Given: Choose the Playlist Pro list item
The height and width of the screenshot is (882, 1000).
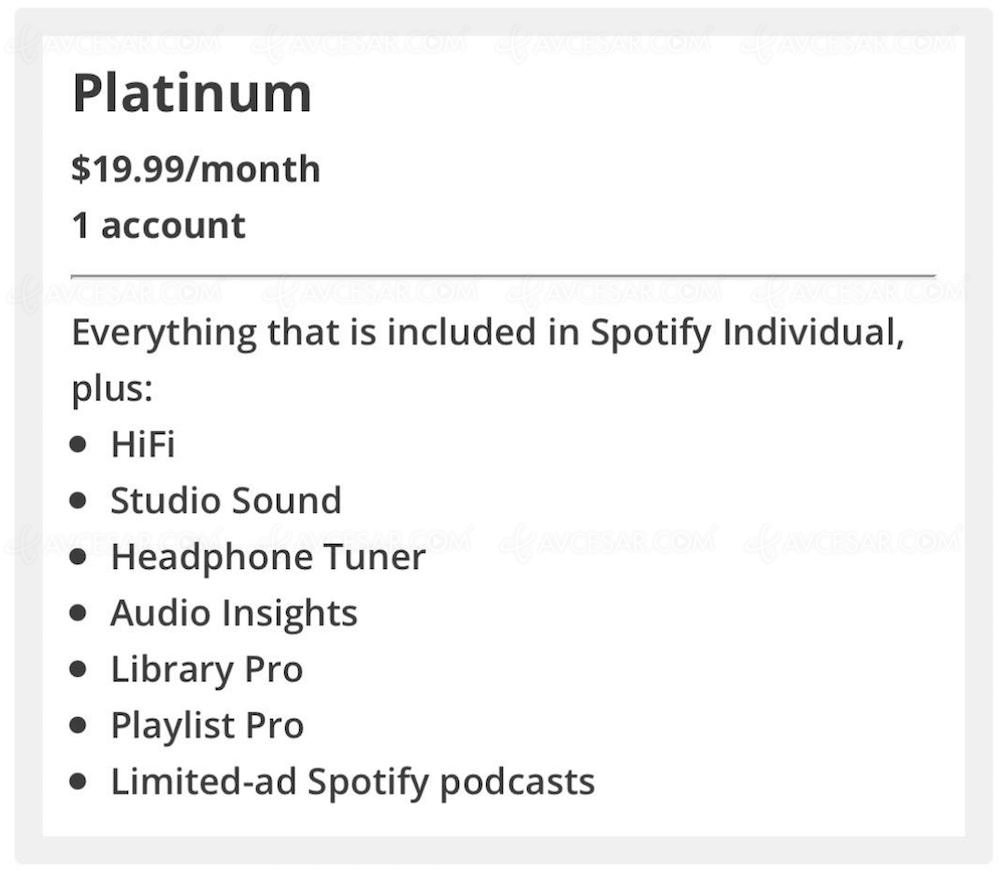Looking at the screenshot, I should tap(207, 726).
